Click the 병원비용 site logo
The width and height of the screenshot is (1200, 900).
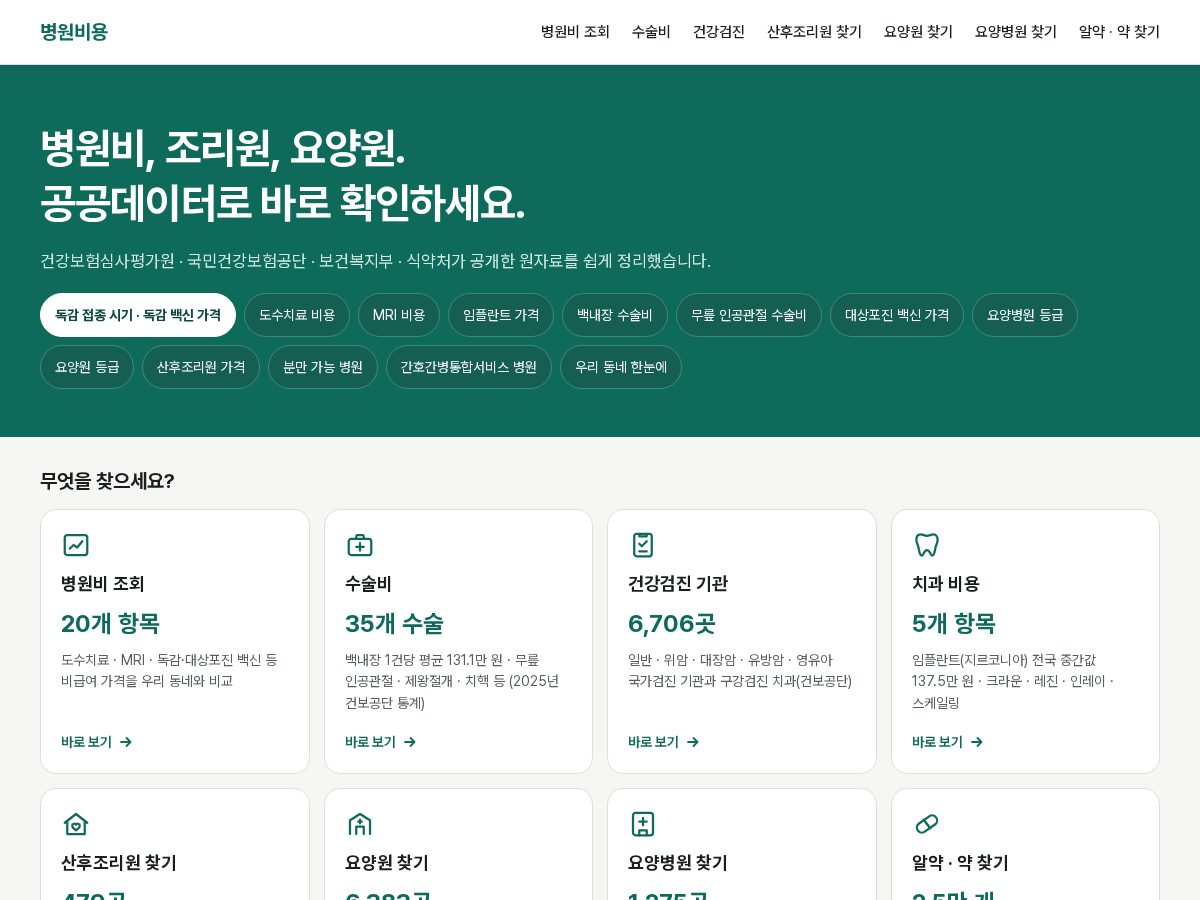click(x=74, y=32)
